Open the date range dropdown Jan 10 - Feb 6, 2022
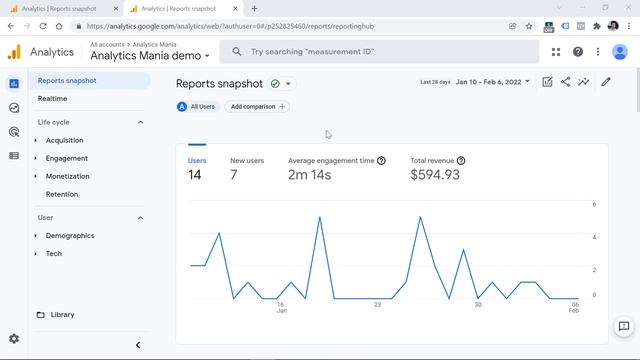The height and width of the screenshot is (360, 640). point(493,82)
